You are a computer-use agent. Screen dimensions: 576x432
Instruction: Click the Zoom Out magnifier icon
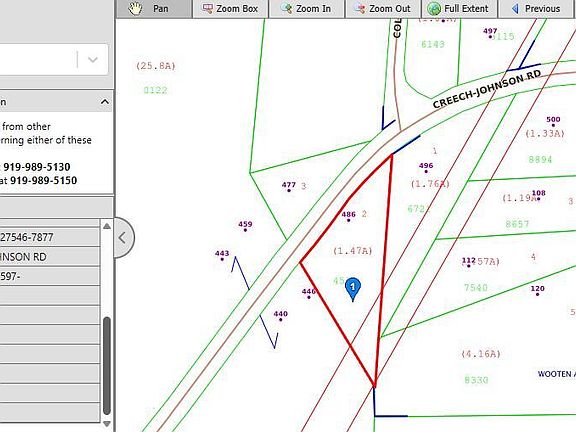point(359,9)
